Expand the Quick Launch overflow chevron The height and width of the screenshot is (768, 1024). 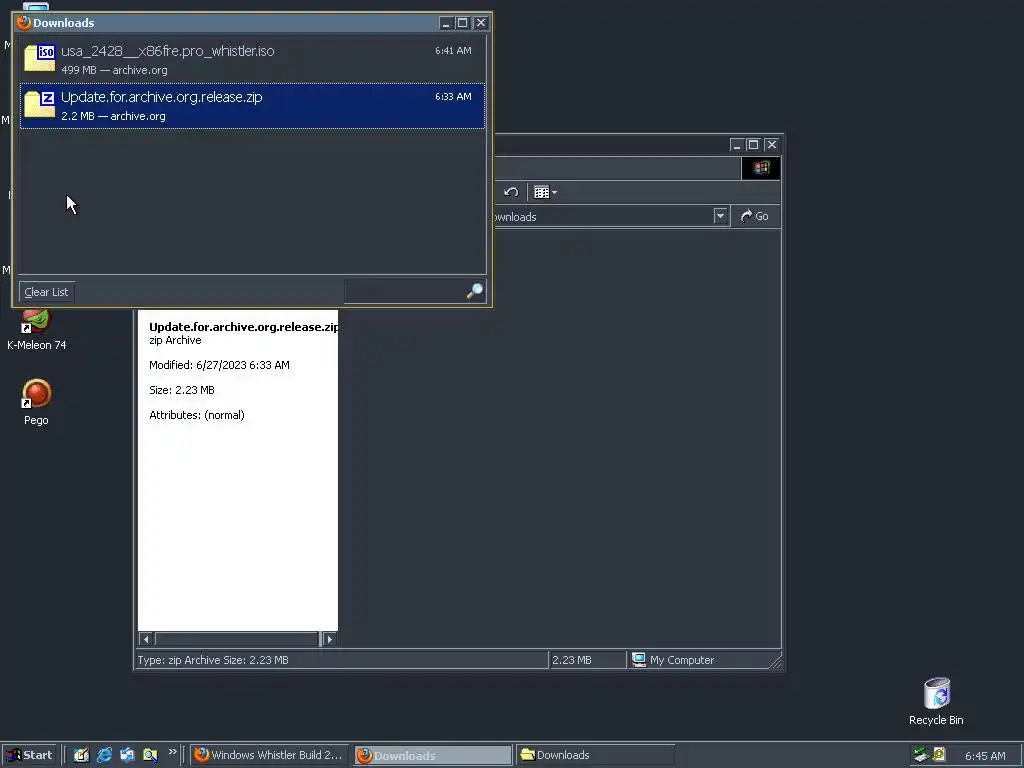[172, 752]
